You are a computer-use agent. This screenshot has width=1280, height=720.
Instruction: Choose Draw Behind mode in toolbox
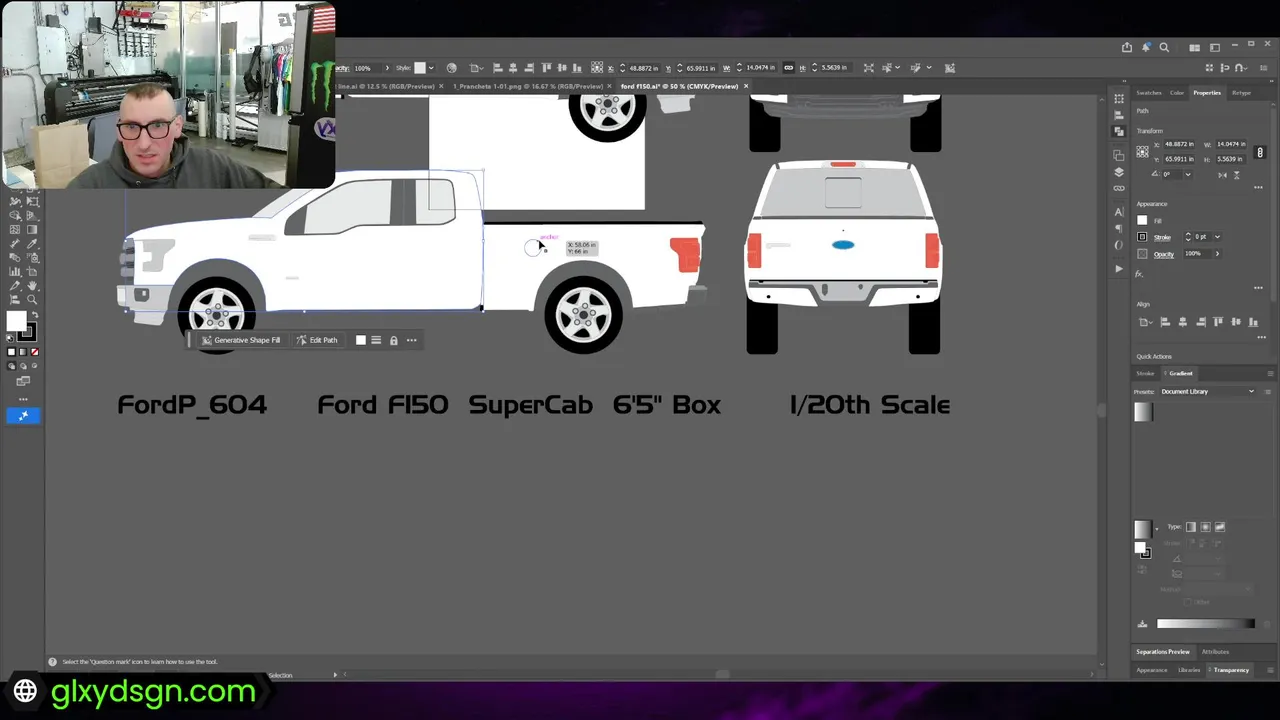(23, 366)
